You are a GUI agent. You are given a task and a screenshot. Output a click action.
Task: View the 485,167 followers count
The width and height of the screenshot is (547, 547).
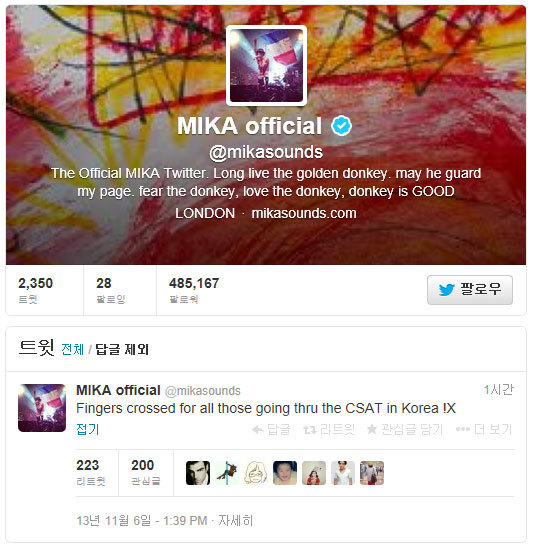click(194, 290)
